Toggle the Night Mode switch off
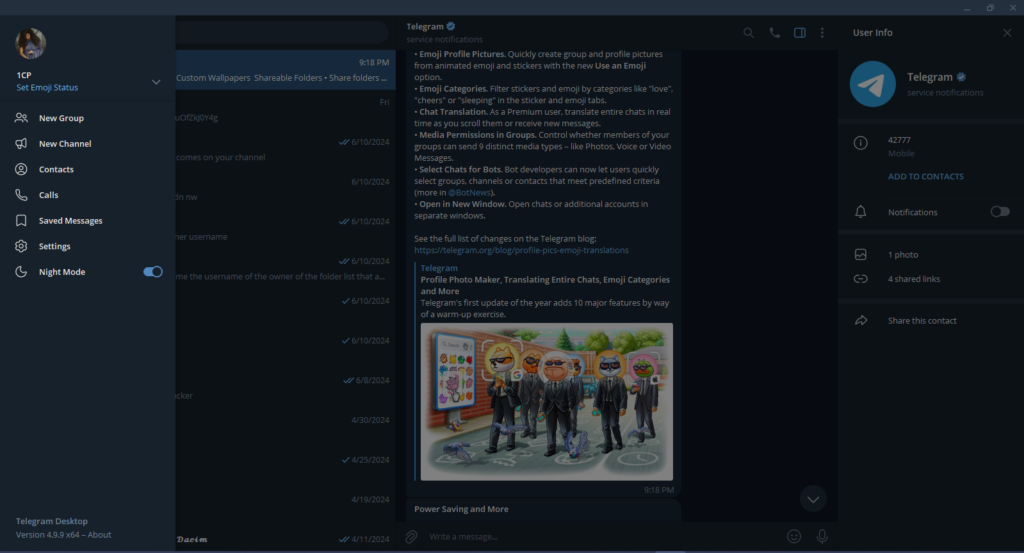The image size is (1024, 553). tap(153, 272)
